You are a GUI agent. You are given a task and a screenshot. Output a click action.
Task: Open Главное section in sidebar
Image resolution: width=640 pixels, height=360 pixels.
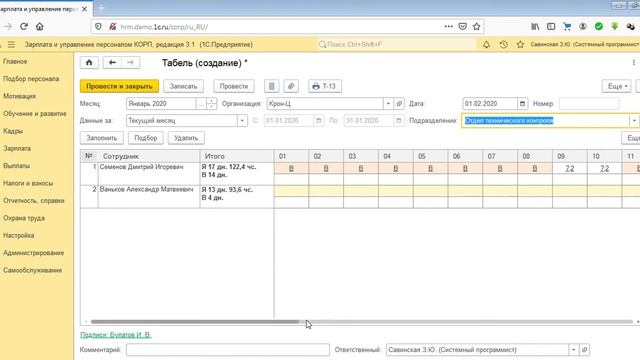(x=15, y=62)
